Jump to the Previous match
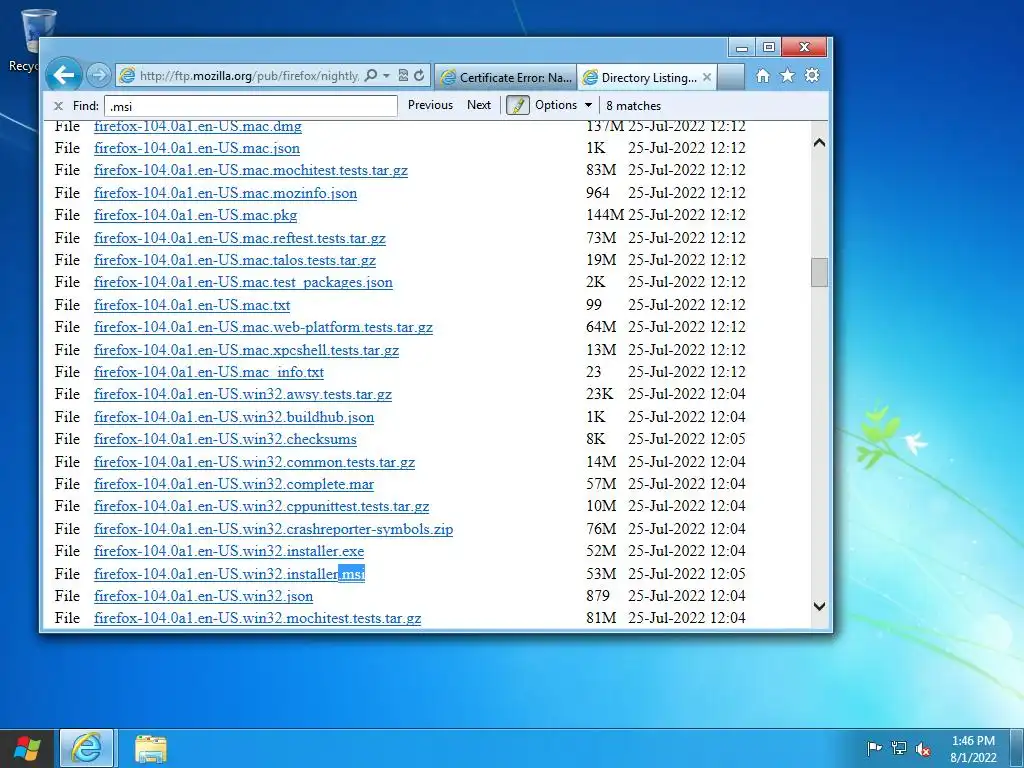The height and width of the screenshot is (768, 1024). click(x=430, y=105)
